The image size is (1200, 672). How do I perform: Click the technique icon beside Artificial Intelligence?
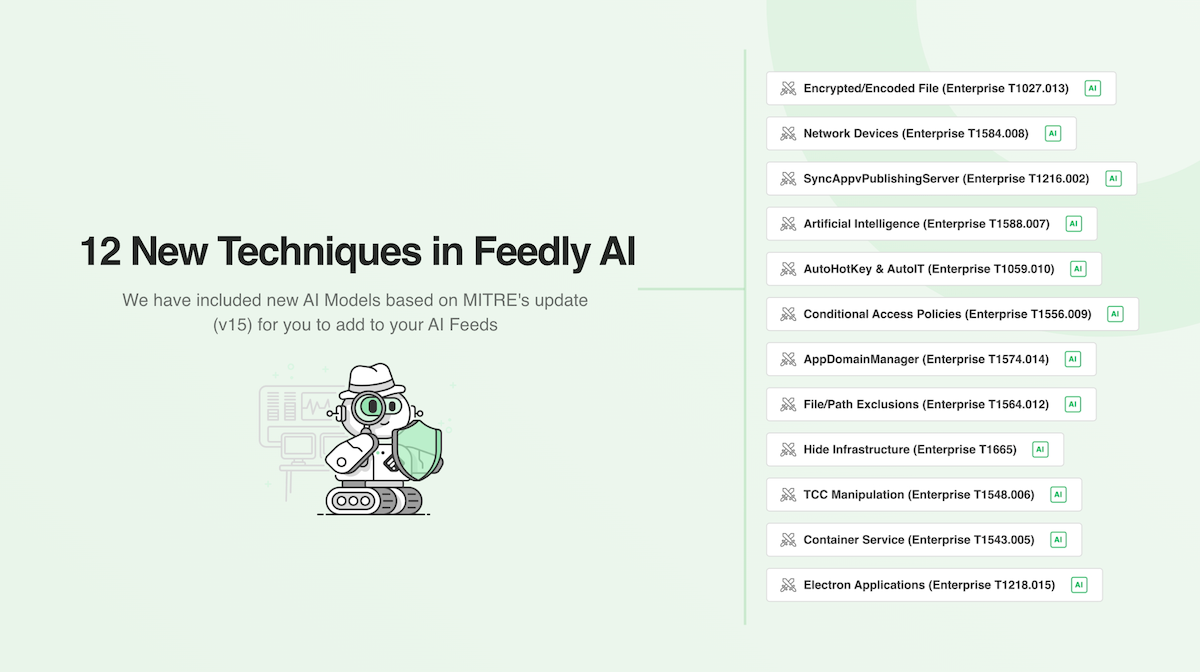click(787, 224)
